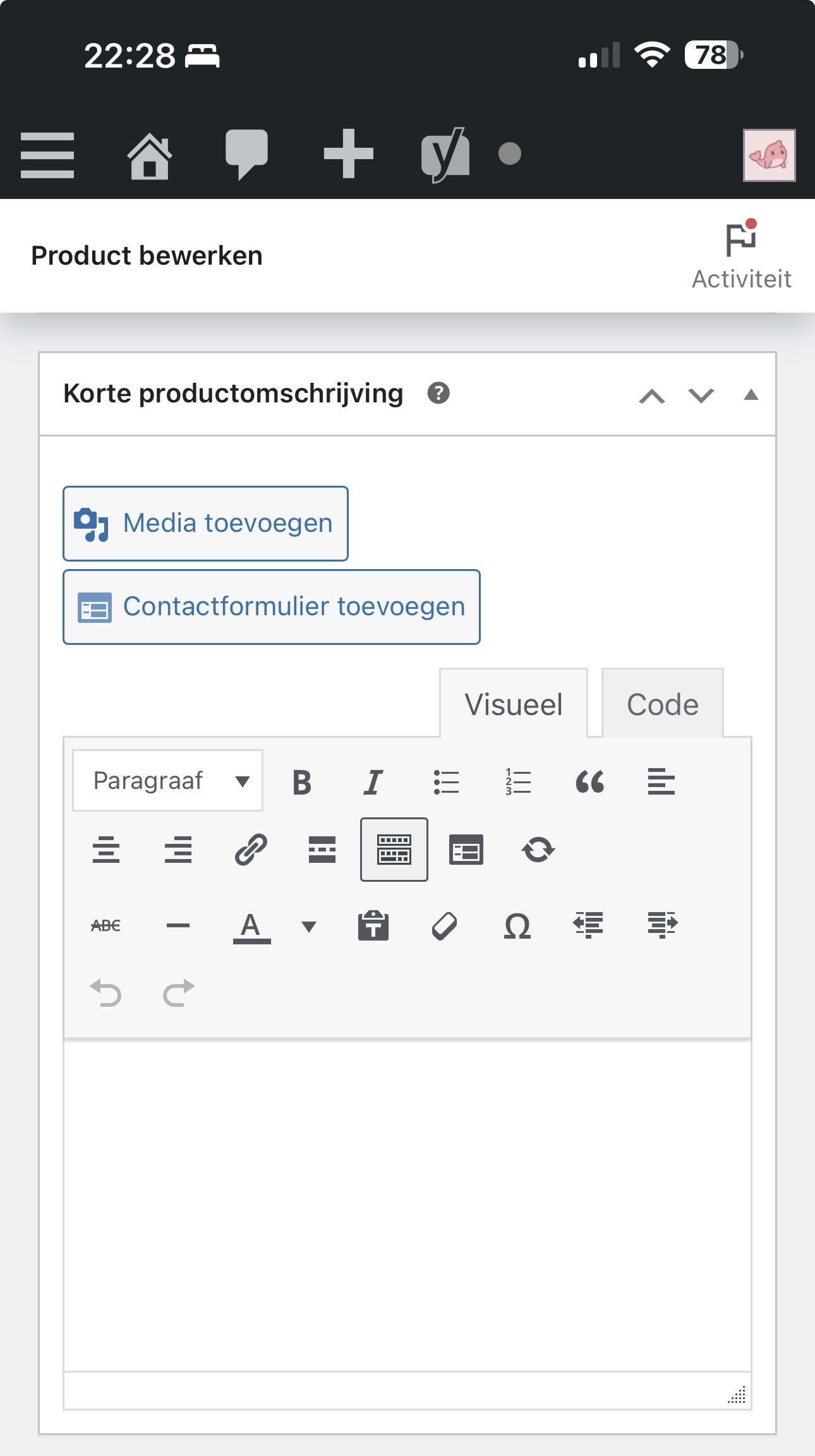Screen dimensions: 815x1456
Task: Toggle center text alignment
Action: click(106, 850)
